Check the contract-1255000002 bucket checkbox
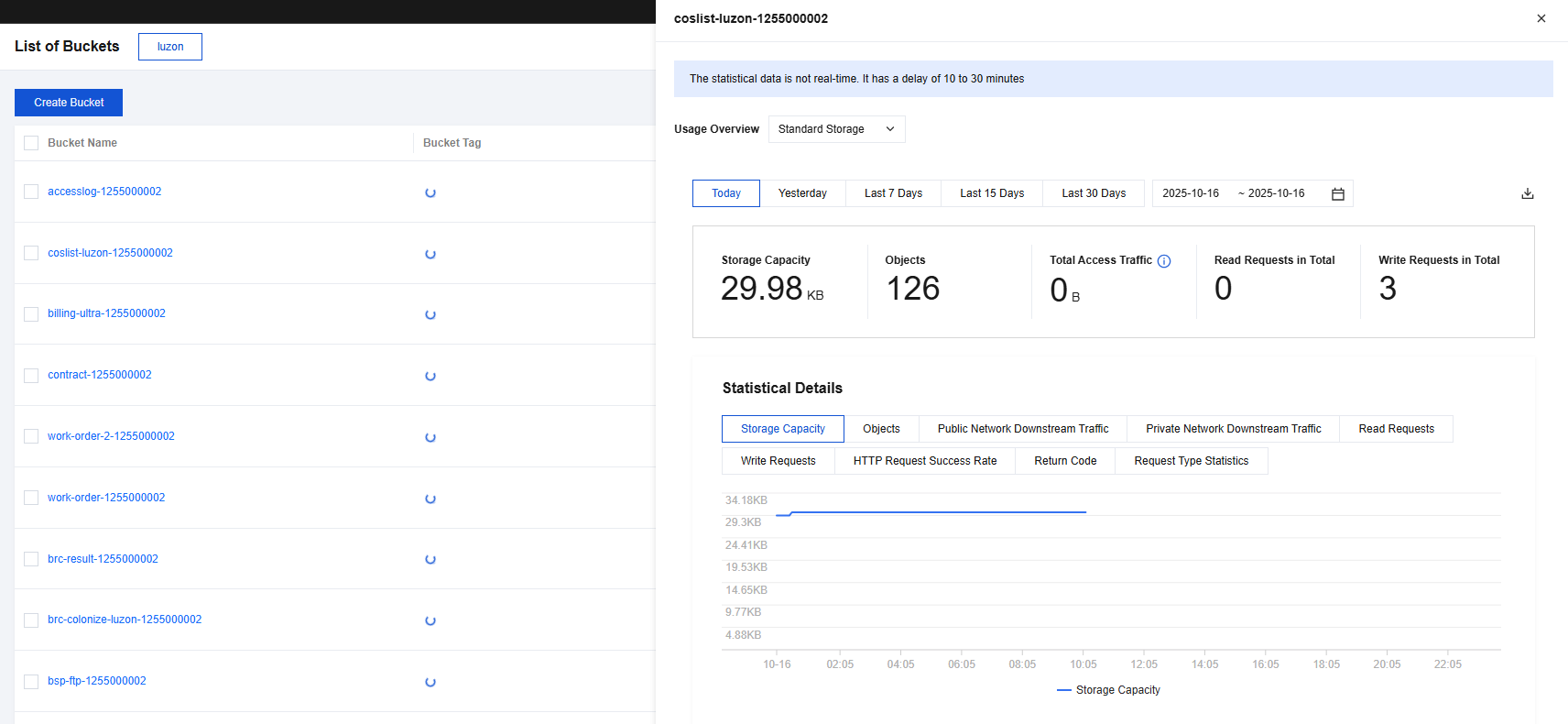 click(31, 375)
